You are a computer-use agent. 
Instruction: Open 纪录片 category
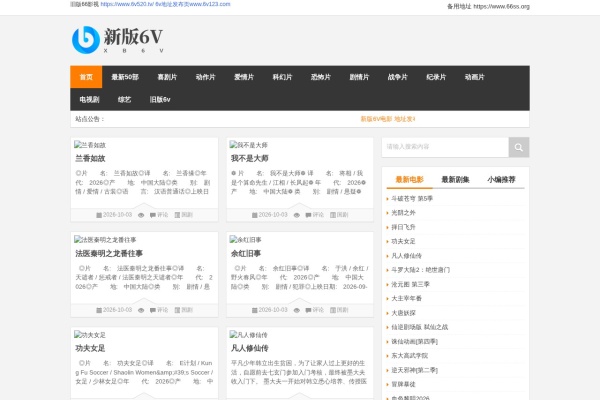pyautogui.click(x=436, y=77)
